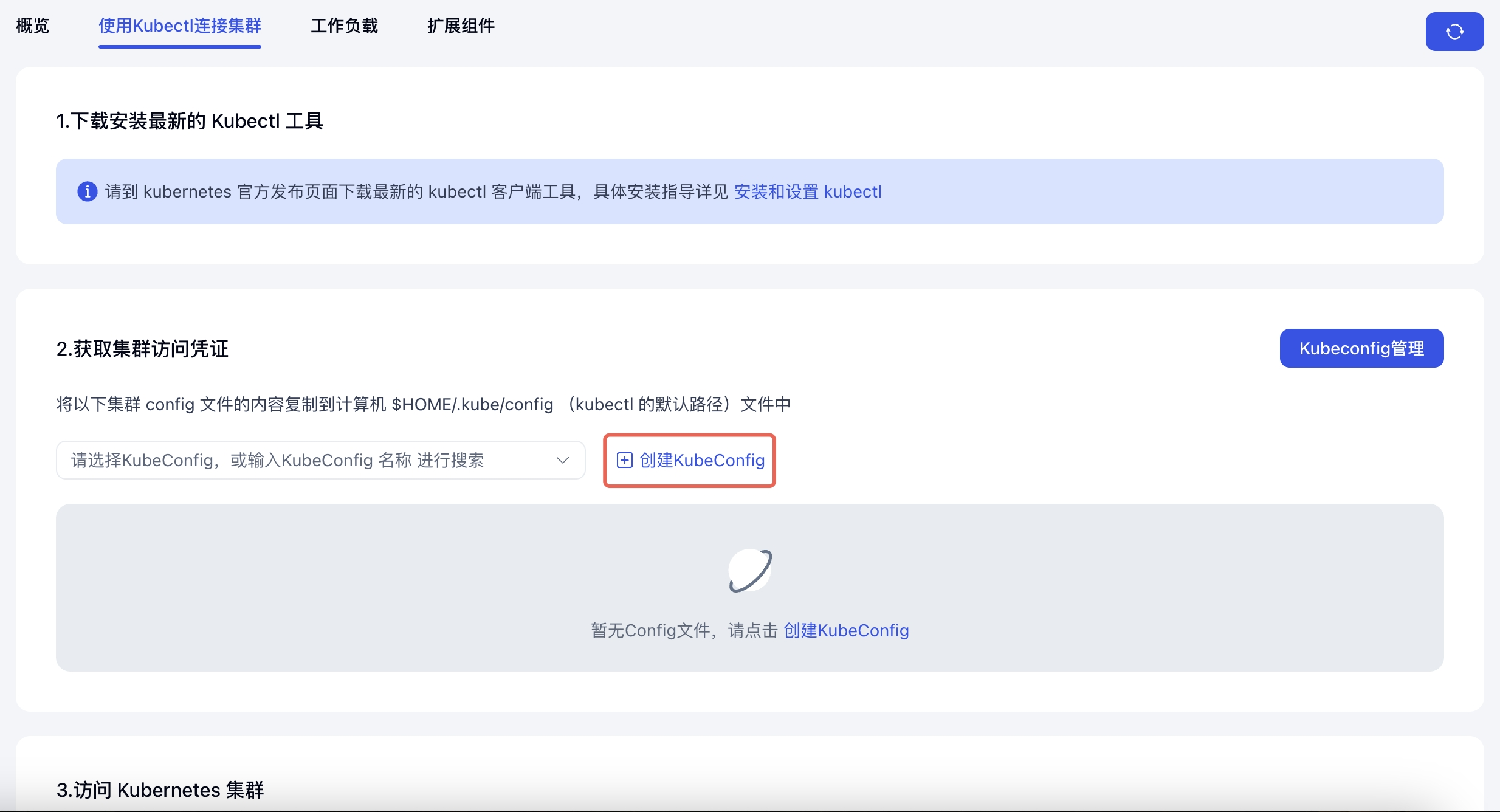Click the refresh icon button
This screenshot has height=812, width=1500.
pos(1454,32)
